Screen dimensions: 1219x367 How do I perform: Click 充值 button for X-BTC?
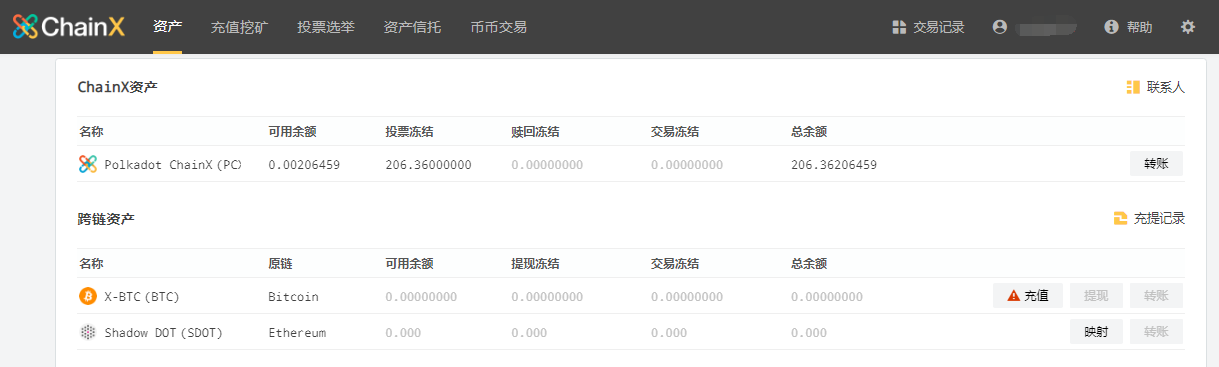pyautogui.click(x=1028, y=296)
